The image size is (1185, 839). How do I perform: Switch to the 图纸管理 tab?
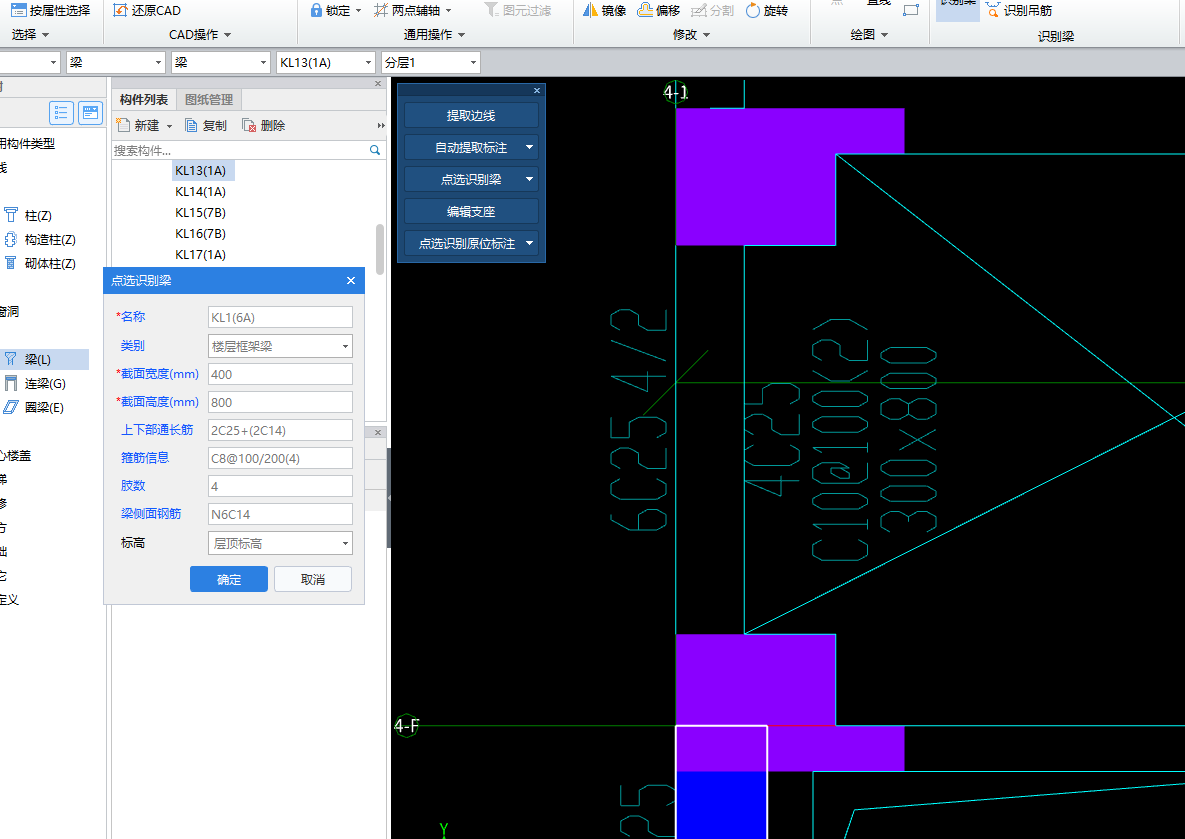pos(209,99)
